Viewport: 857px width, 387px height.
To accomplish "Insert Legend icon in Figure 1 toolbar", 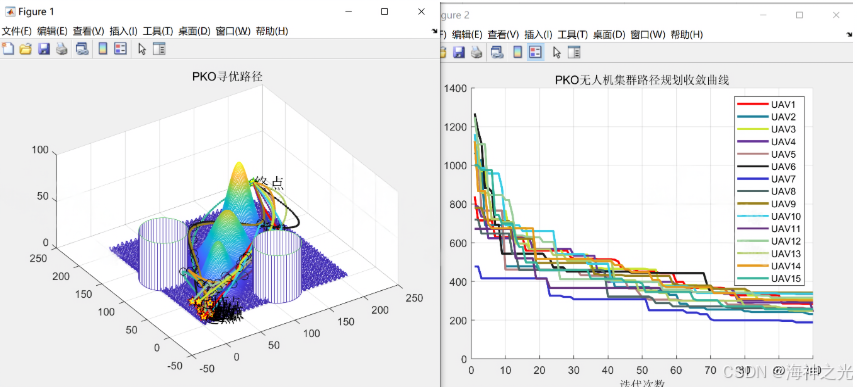I will click(x=120, y=49).
